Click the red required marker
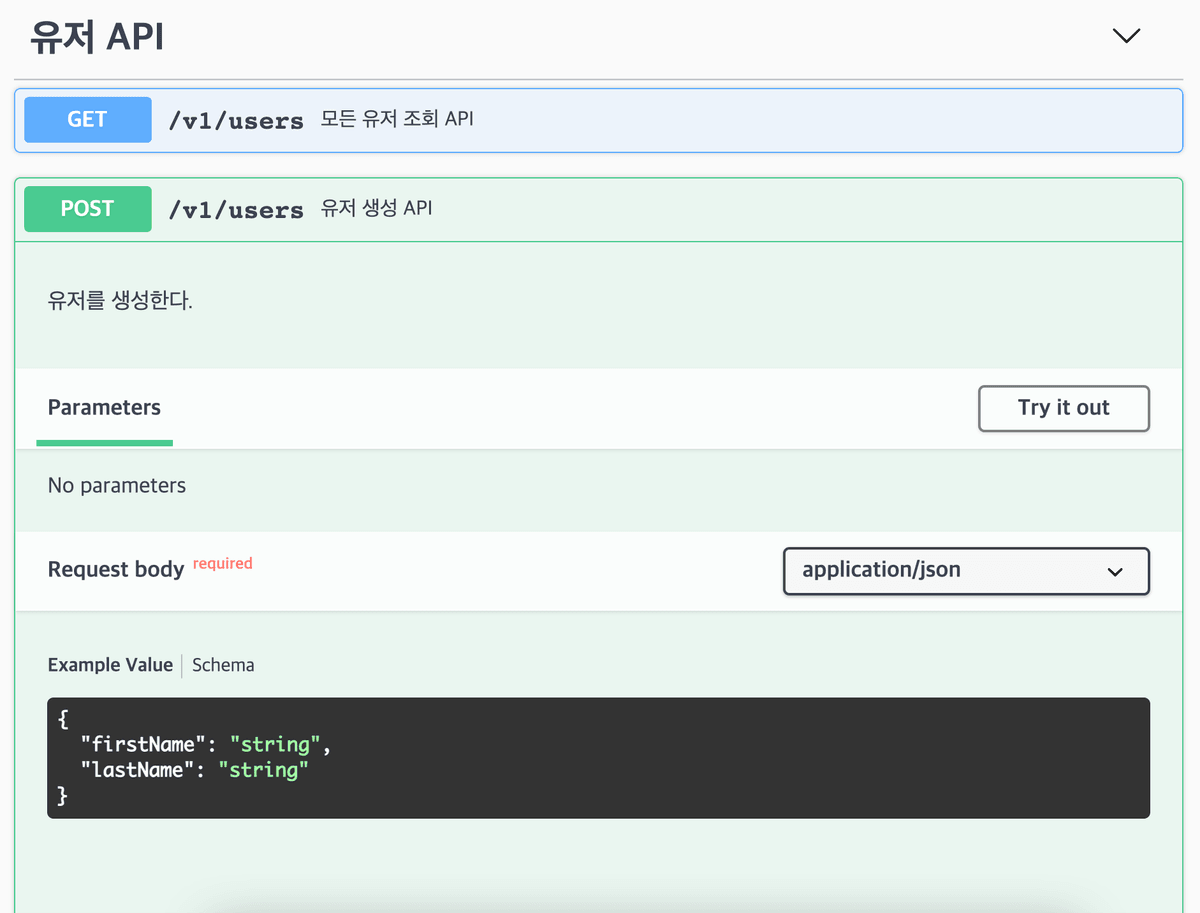 222,564
